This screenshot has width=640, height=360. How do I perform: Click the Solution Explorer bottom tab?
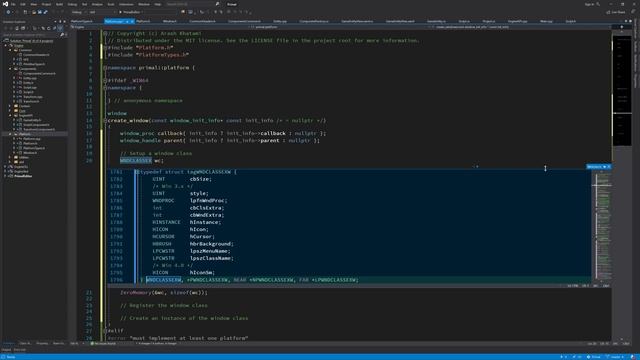[9, 343]
